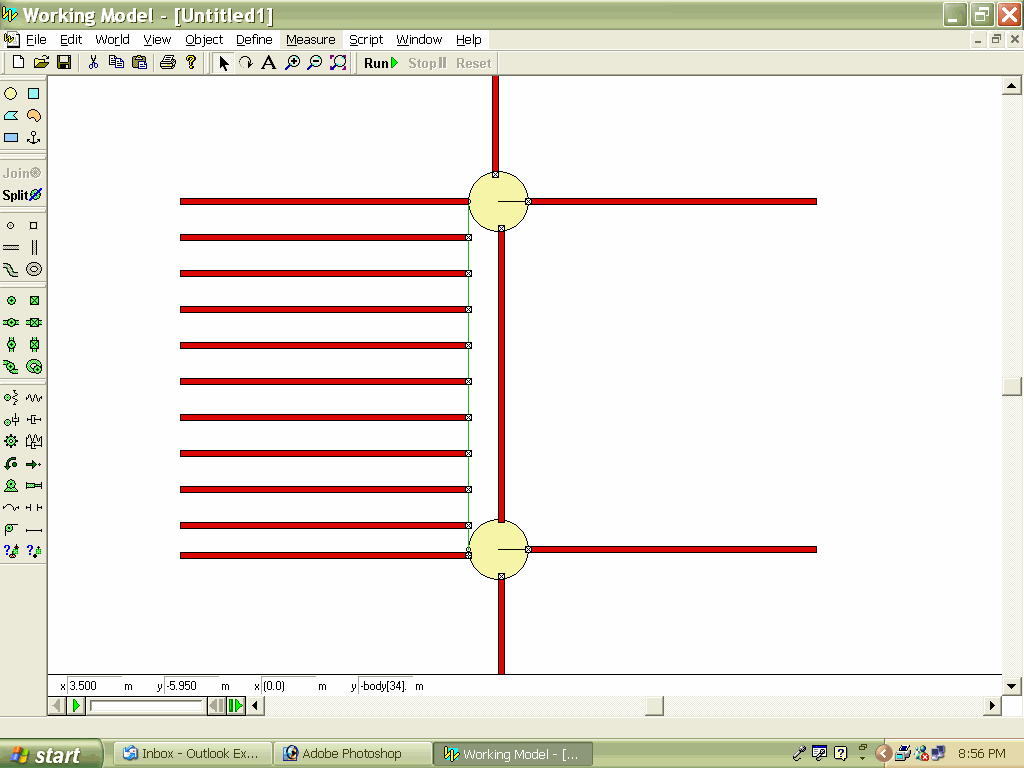Step forward one frame
1024x768 pixels.
236,706
